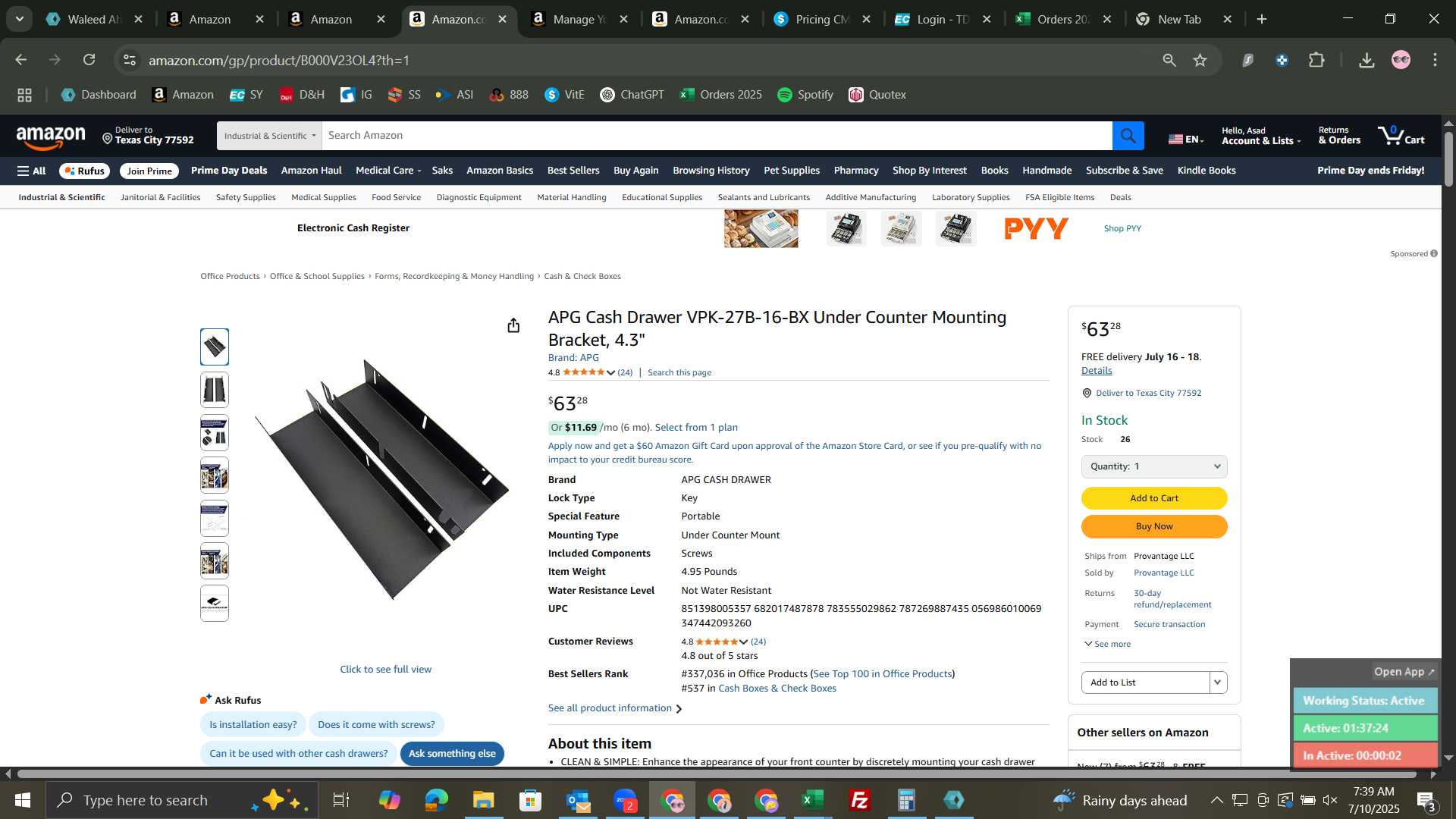Click the vertical page scrollbar
The height and width of the screenshot is (819, 1456).
point(1448,159)
